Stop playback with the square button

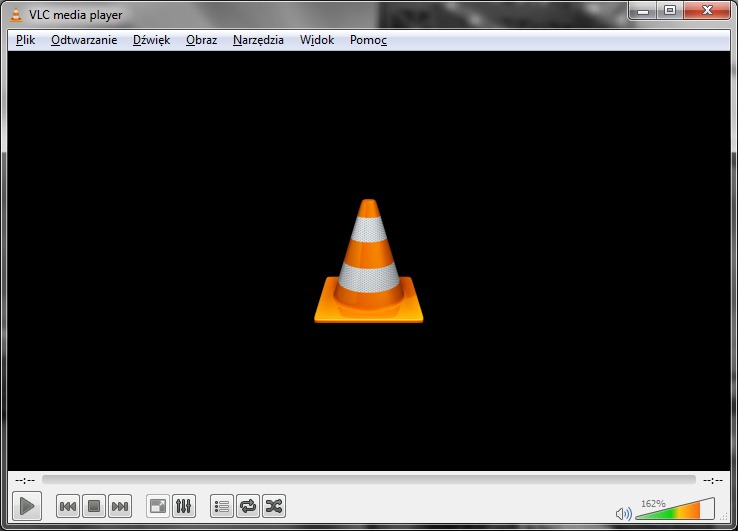[x=94, y=506]
